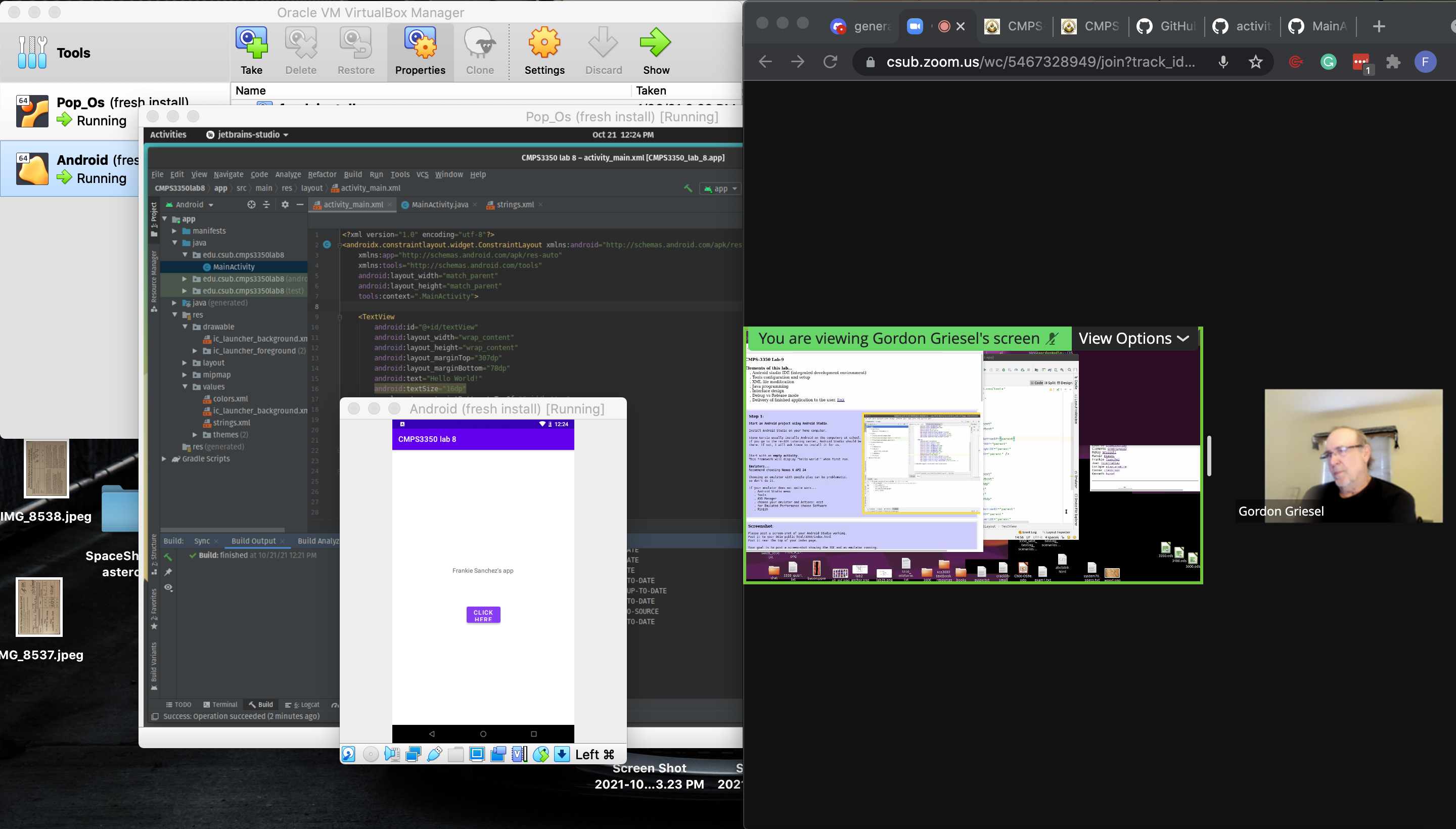Open the Refactor menu in Android Studio
This screenshot has width=1456, height=829.
pos(322,174)
